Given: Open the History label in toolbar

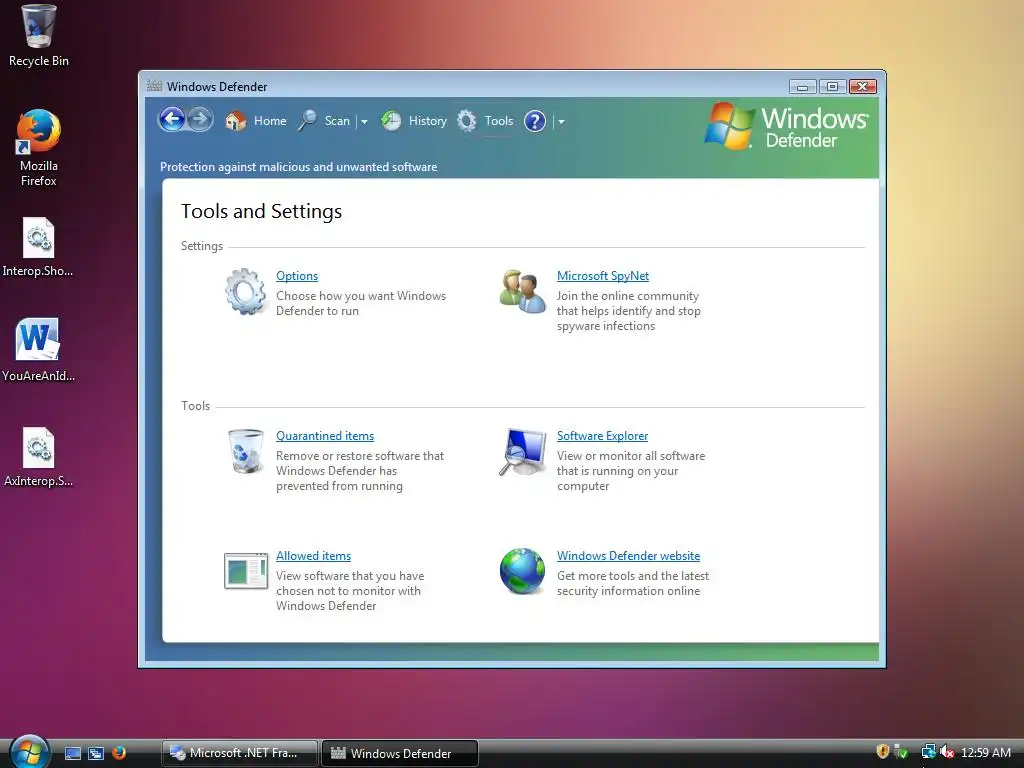Looking at the screenshot, I should coord(428,121).
